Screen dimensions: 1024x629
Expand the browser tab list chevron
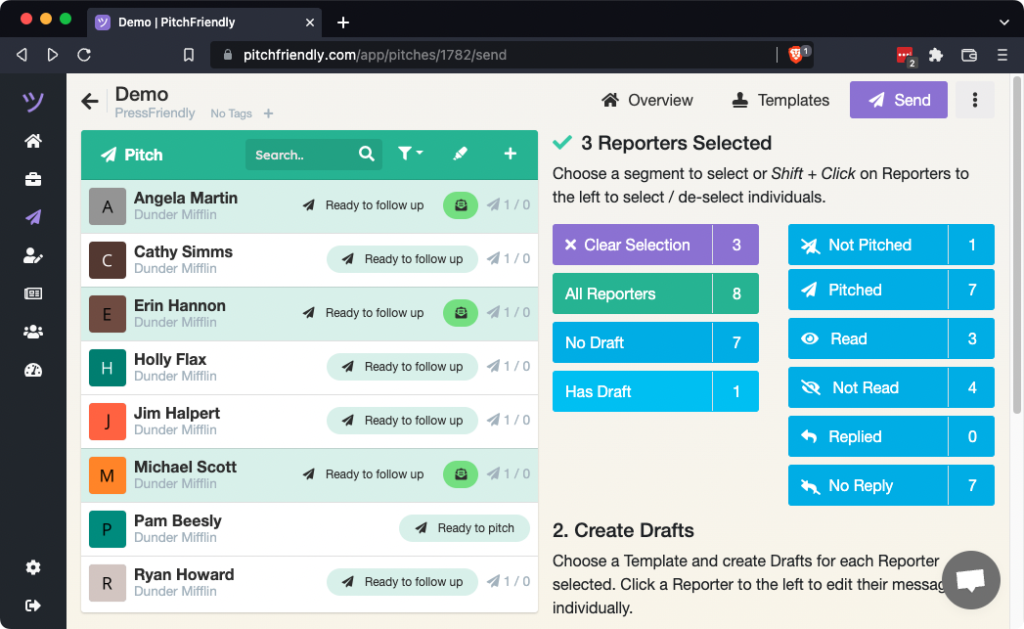point(1004,21)
